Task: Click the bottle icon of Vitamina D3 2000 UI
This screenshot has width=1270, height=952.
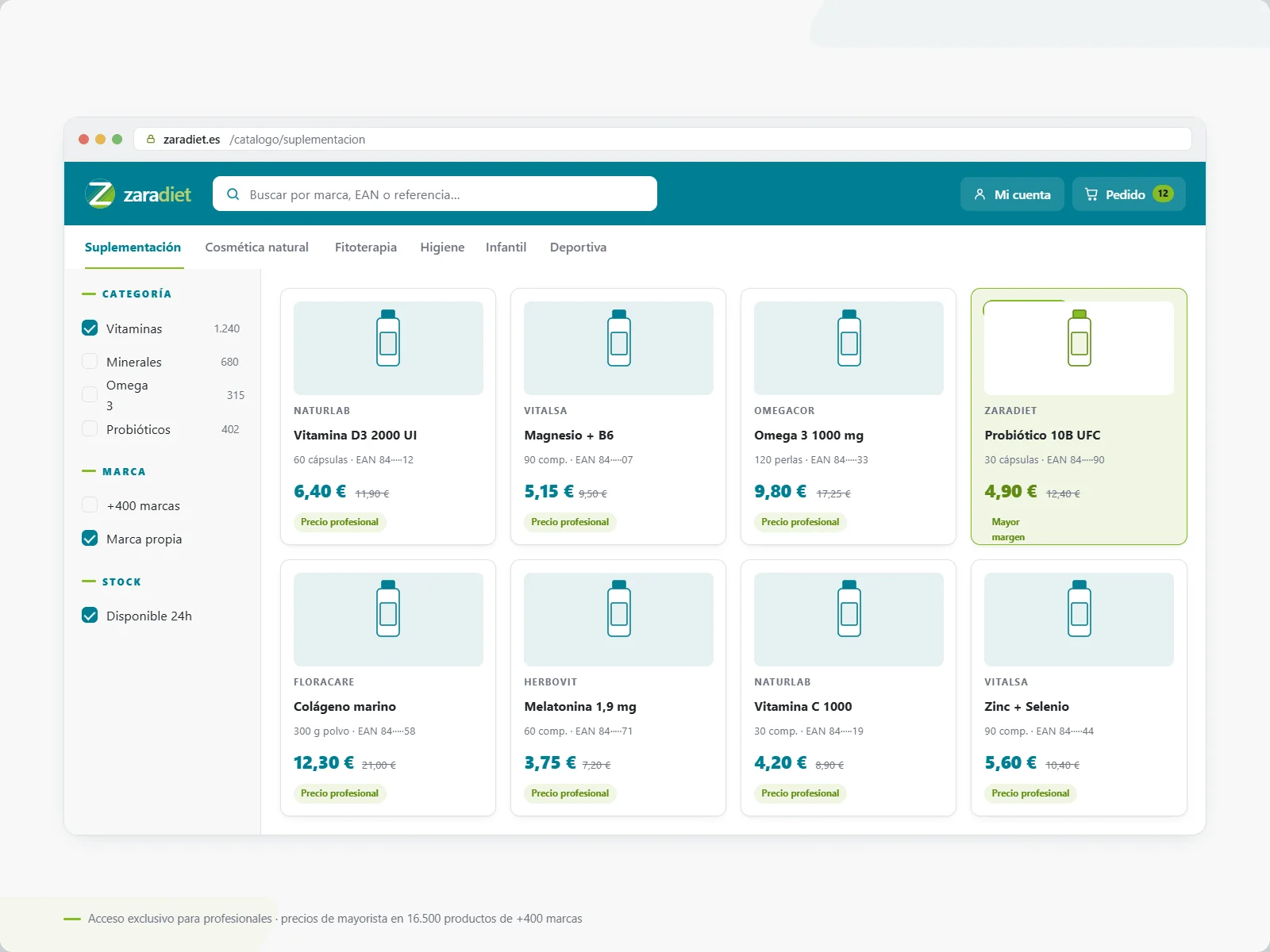Action: [x=388, y=338]
